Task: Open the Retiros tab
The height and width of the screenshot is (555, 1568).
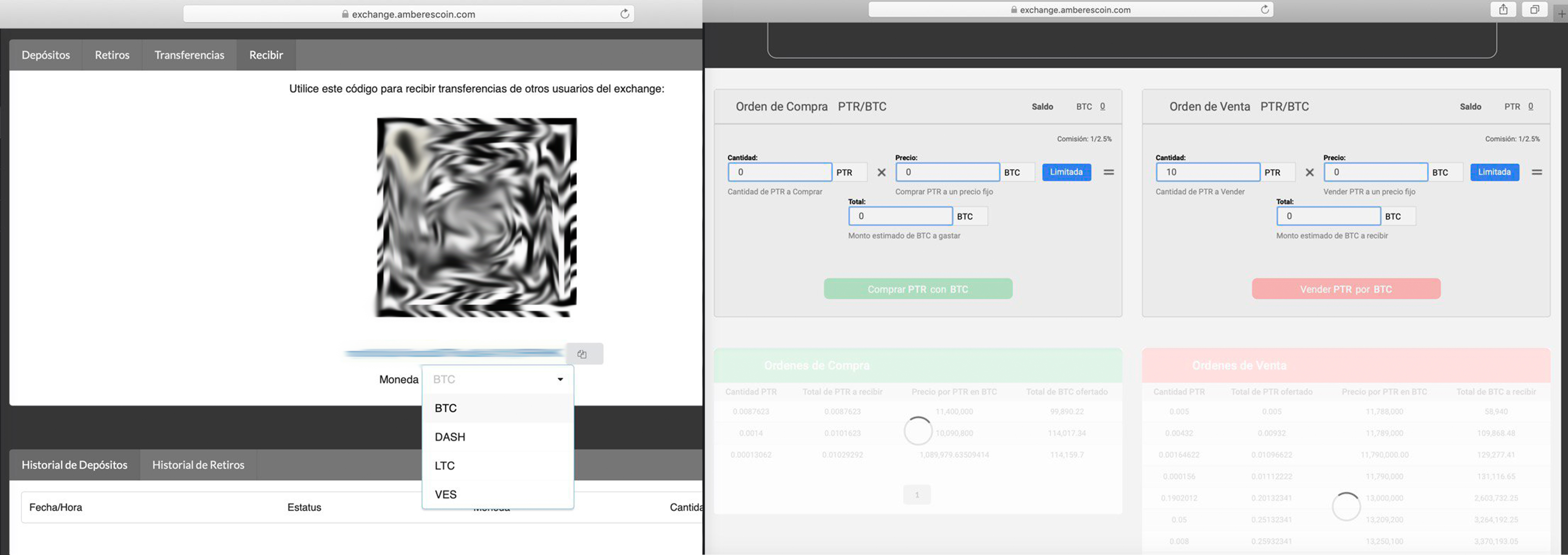Action: pyautogui.click(x=112, y=55)
